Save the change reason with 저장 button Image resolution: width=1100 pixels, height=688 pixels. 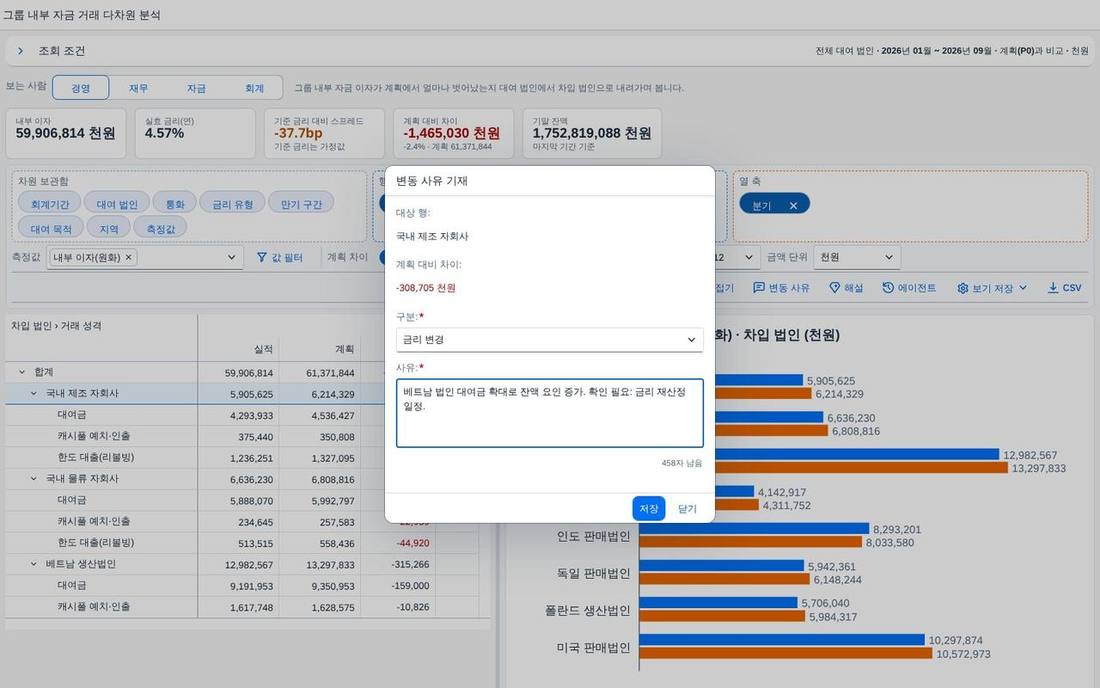pyautogui.click(x=648, y=508)
